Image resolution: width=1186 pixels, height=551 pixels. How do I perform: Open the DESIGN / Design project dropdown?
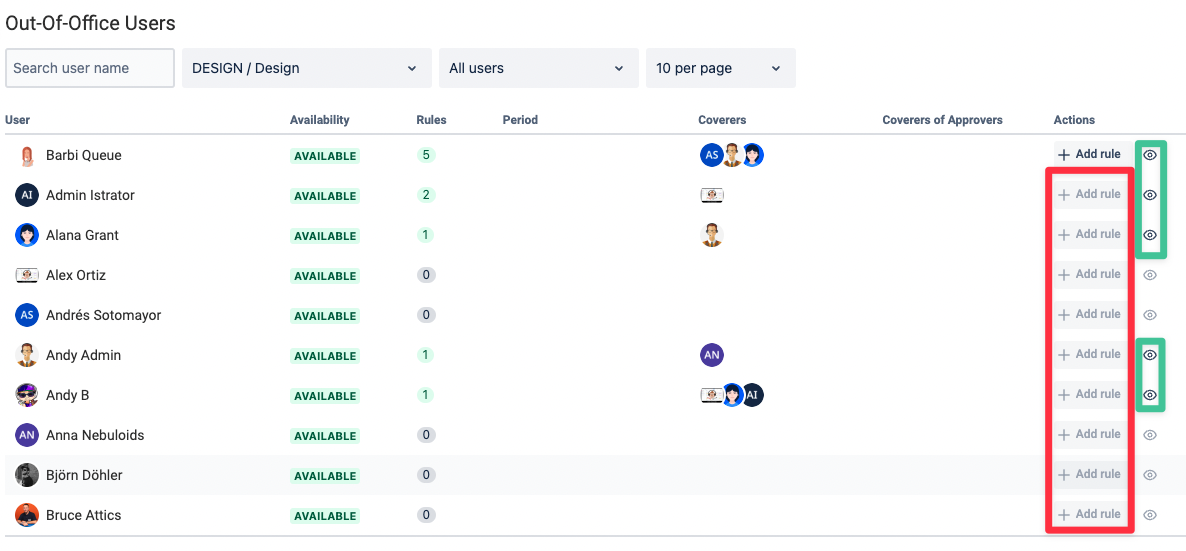[306, 68]
